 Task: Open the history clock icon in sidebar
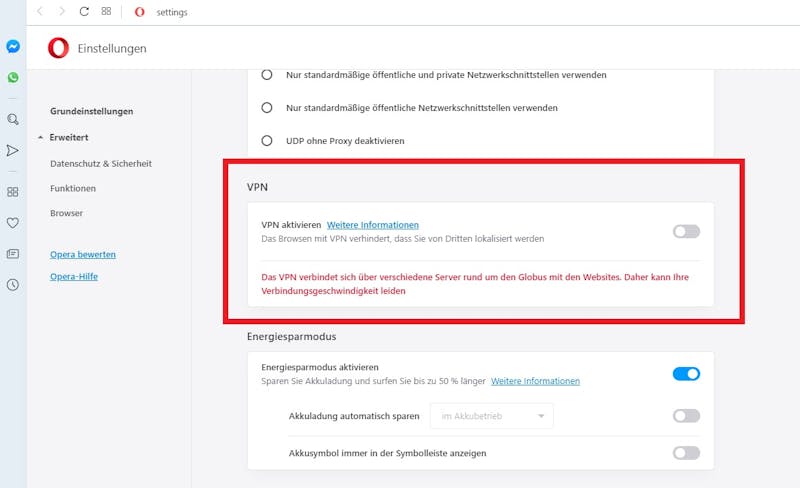point(13,285)
